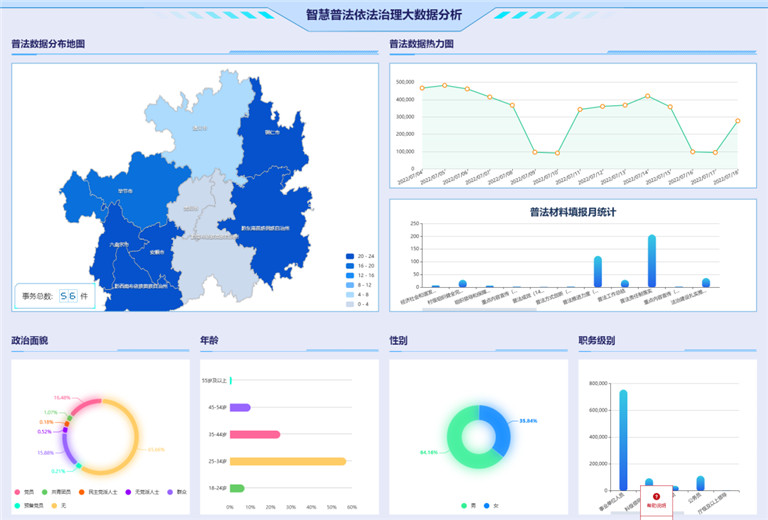Click the 普法数据分布地图 section title
The width and height of the screenshot is (768, 520).
(48, 44)
